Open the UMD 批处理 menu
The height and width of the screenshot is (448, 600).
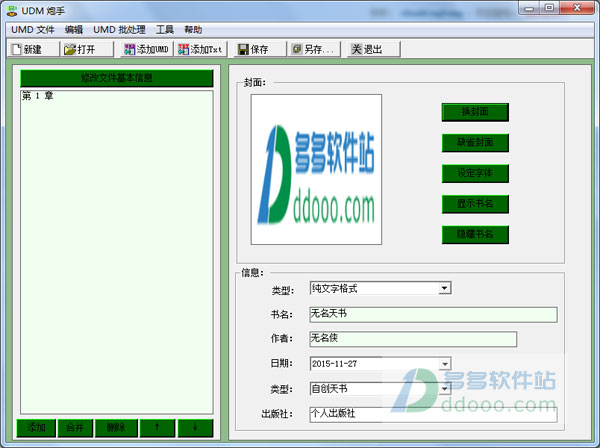pos(119,30)
